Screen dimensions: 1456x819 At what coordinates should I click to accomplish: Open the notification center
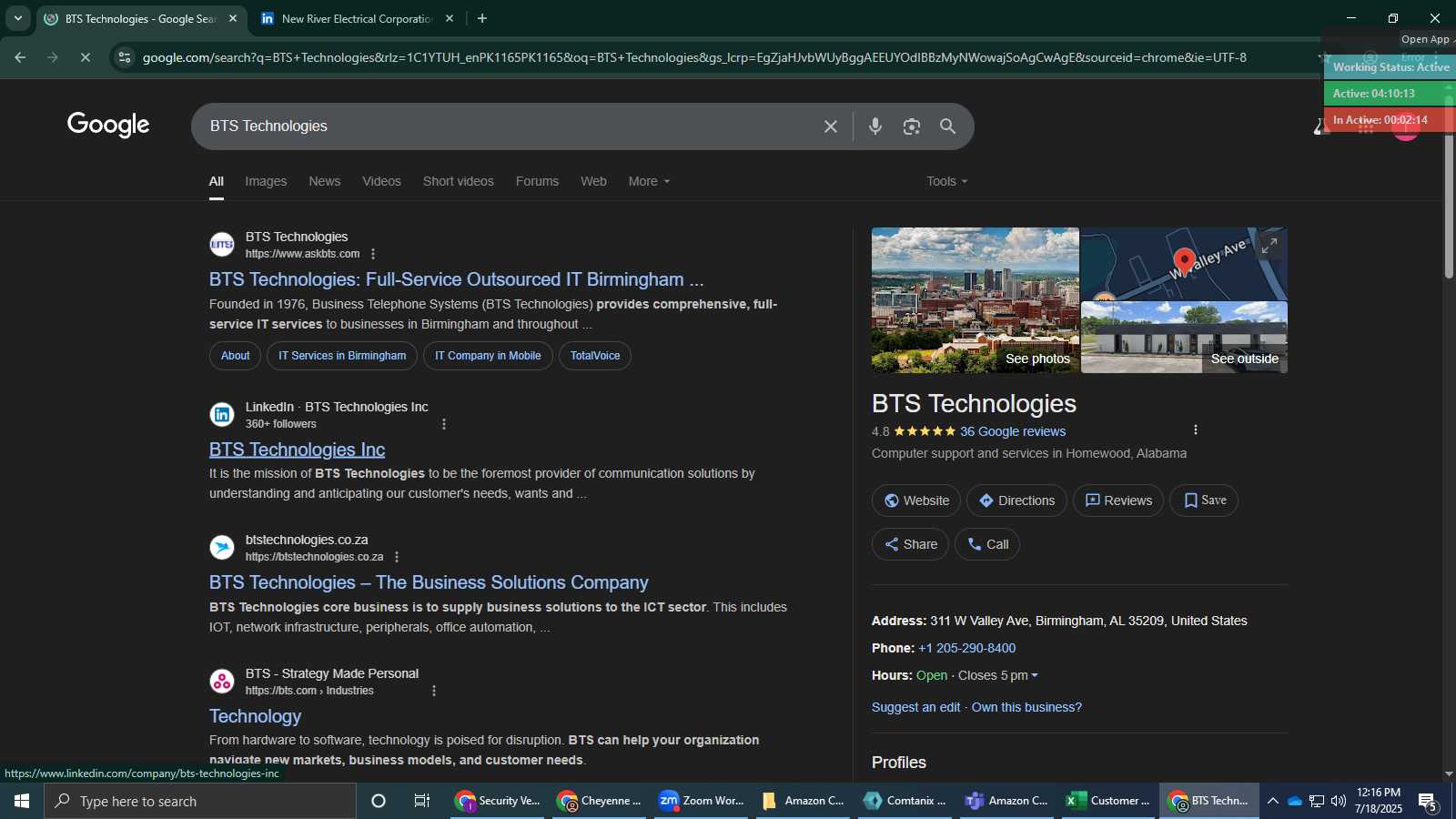pos(1428,802)
